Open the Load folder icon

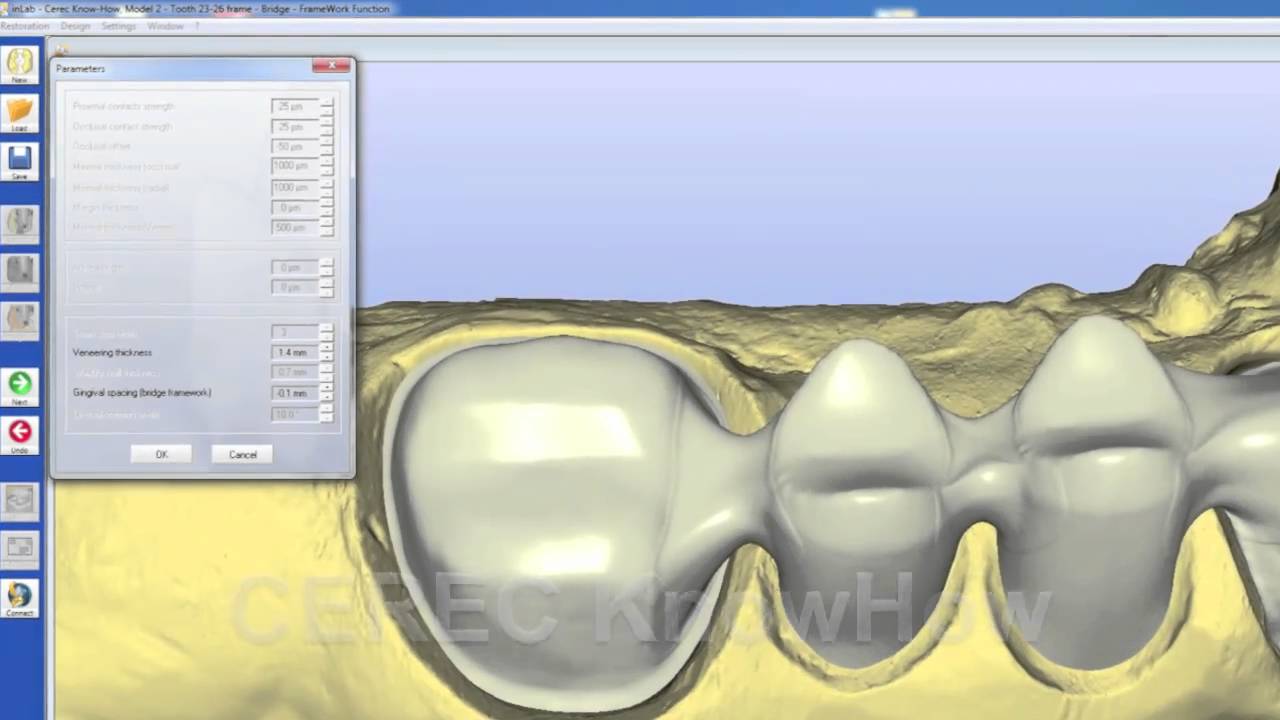click(20, 113)
